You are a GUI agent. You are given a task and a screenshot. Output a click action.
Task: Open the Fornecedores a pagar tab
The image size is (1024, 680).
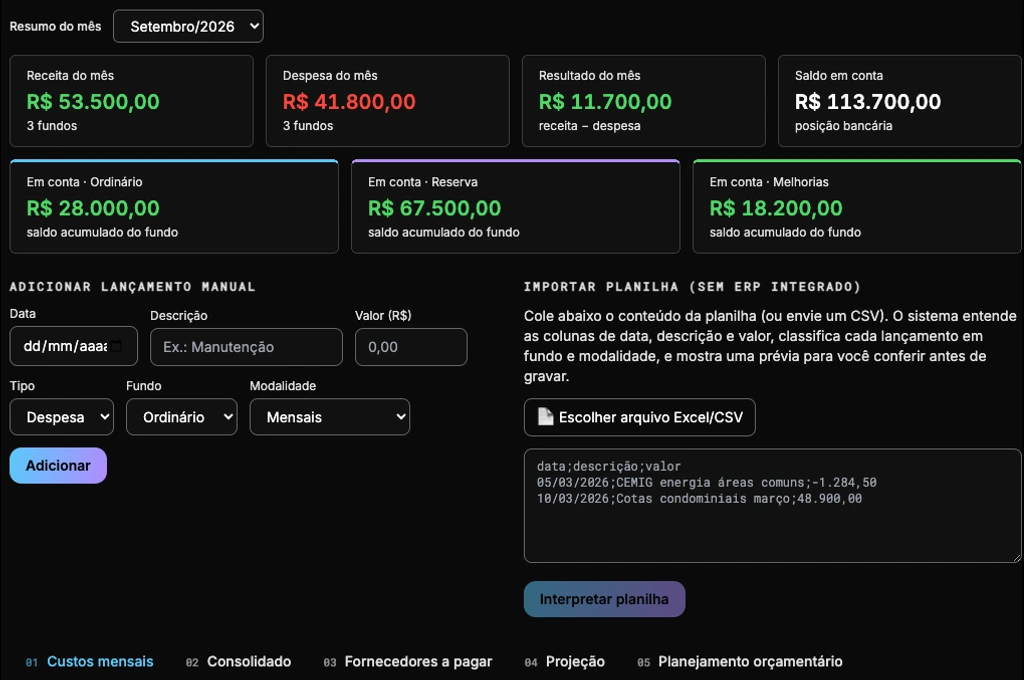click(x=408, y=662)
